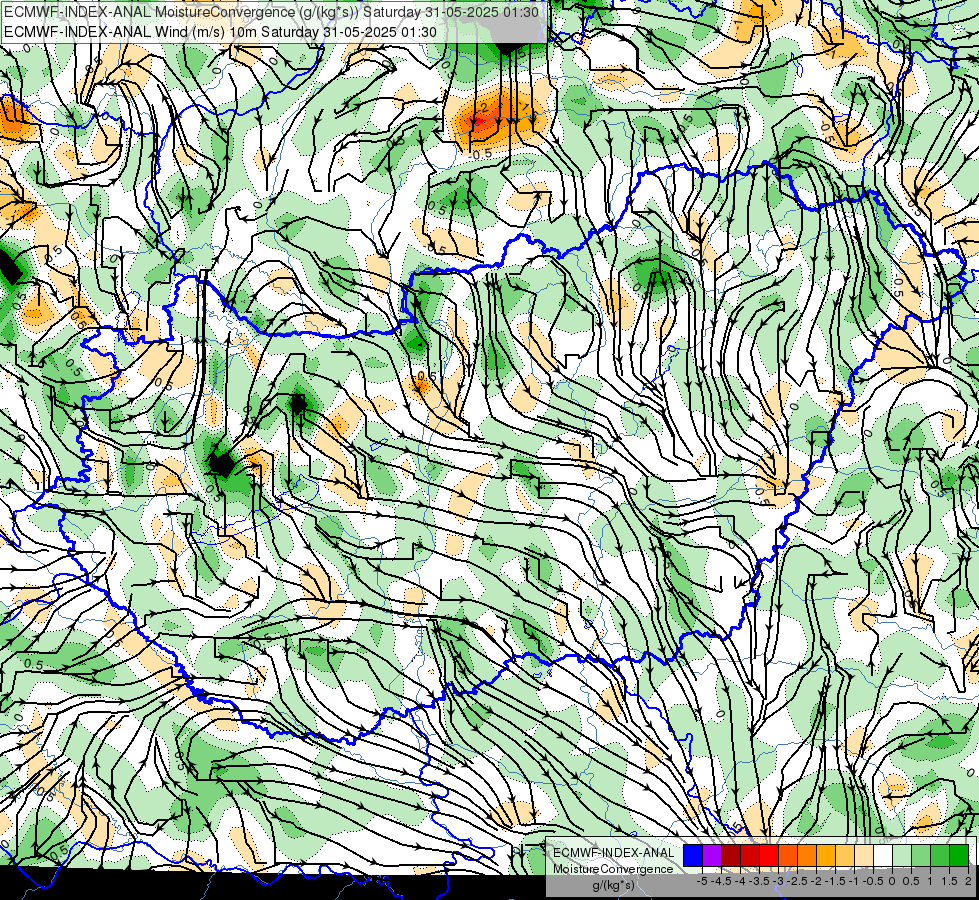Image resolution: width=979 pixels, height=900 pixels.
Task: Click the purple legend swatch
Action: [712, 856]
